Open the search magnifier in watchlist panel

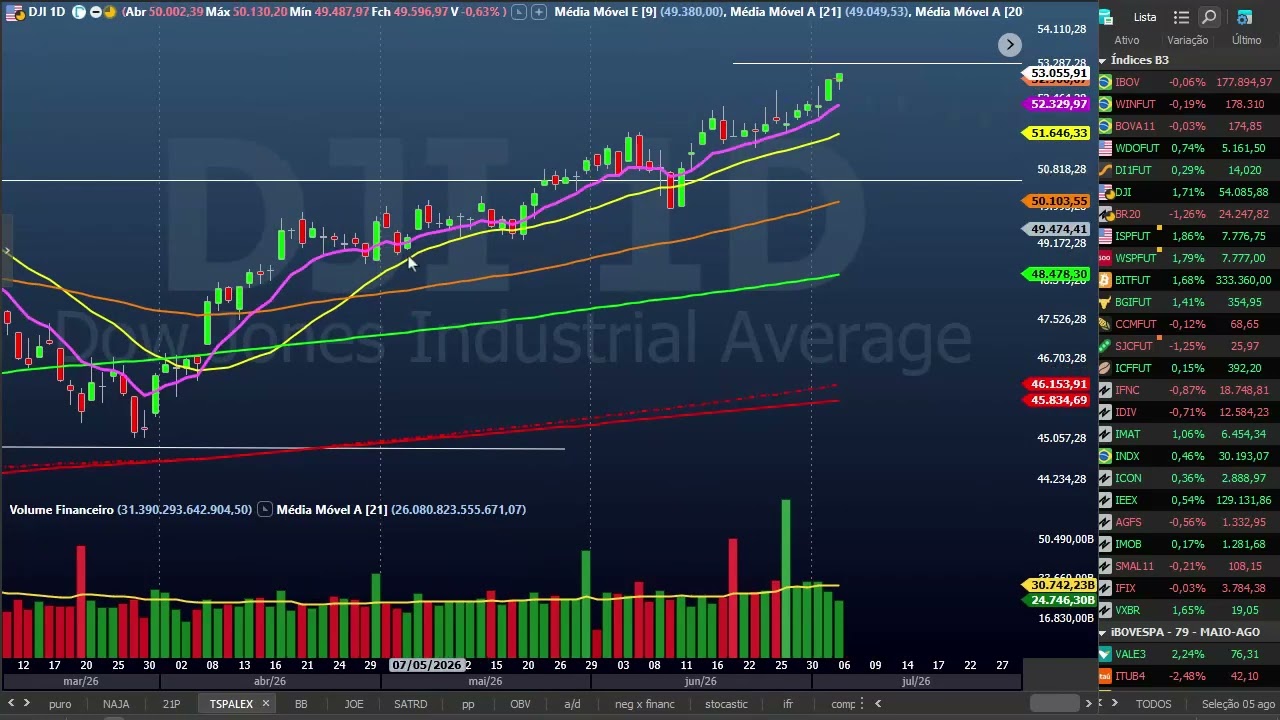pos(1209,17)
